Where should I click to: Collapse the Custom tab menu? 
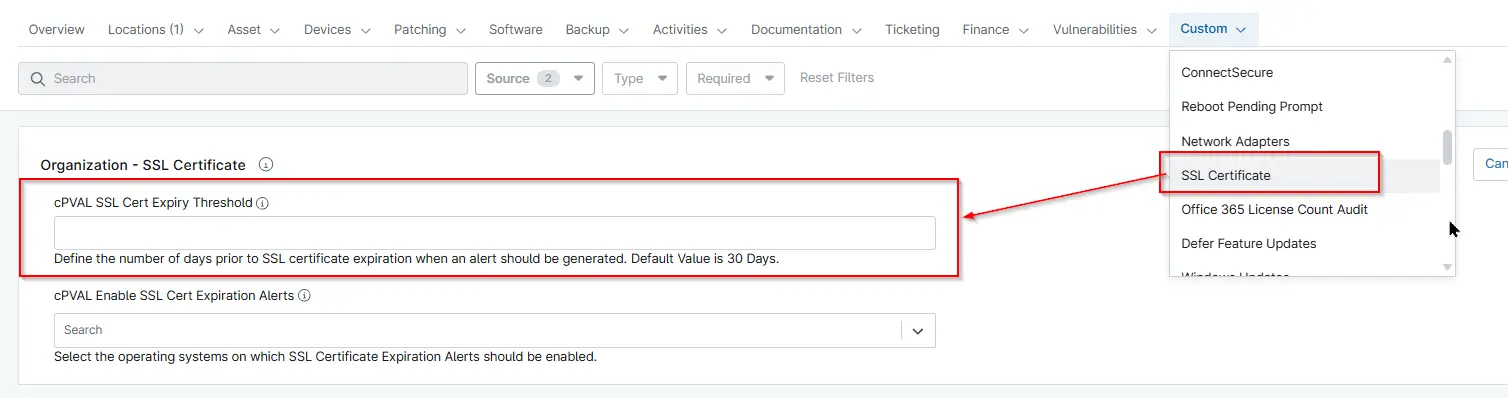pyautogui.click(x=1213, y=29)
